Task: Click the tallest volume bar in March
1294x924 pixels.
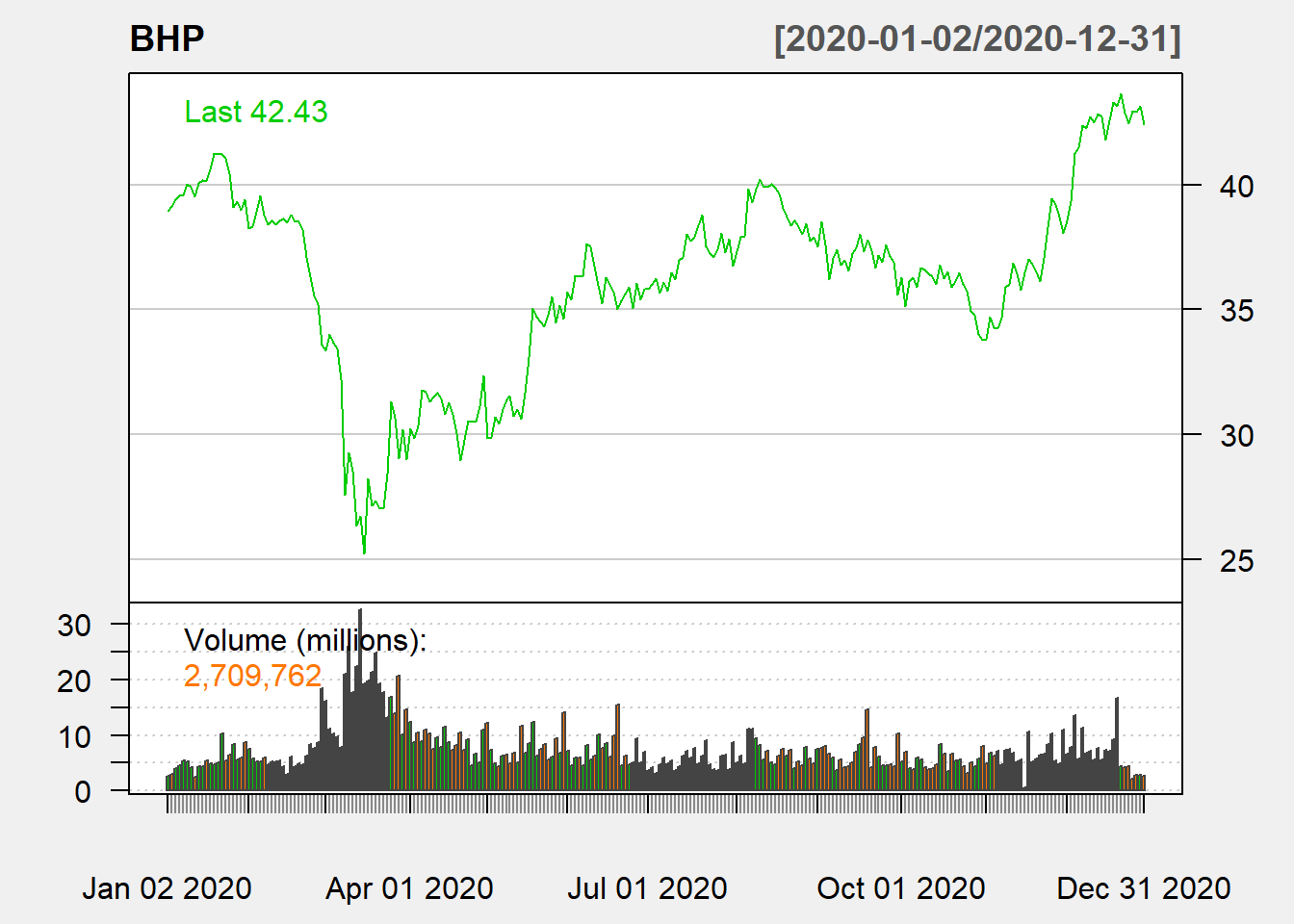Action: (360, 700)
